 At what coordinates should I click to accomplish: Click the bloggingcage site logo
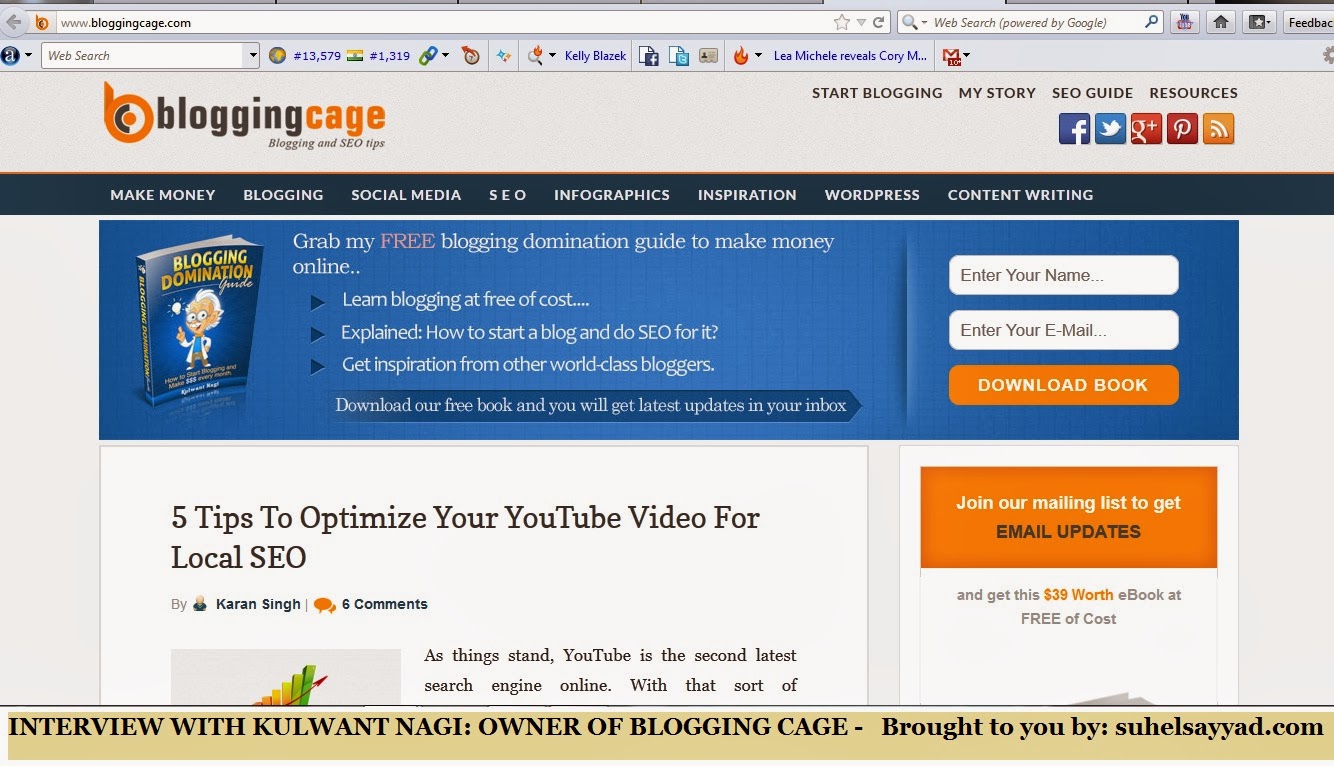coord(244,116)
